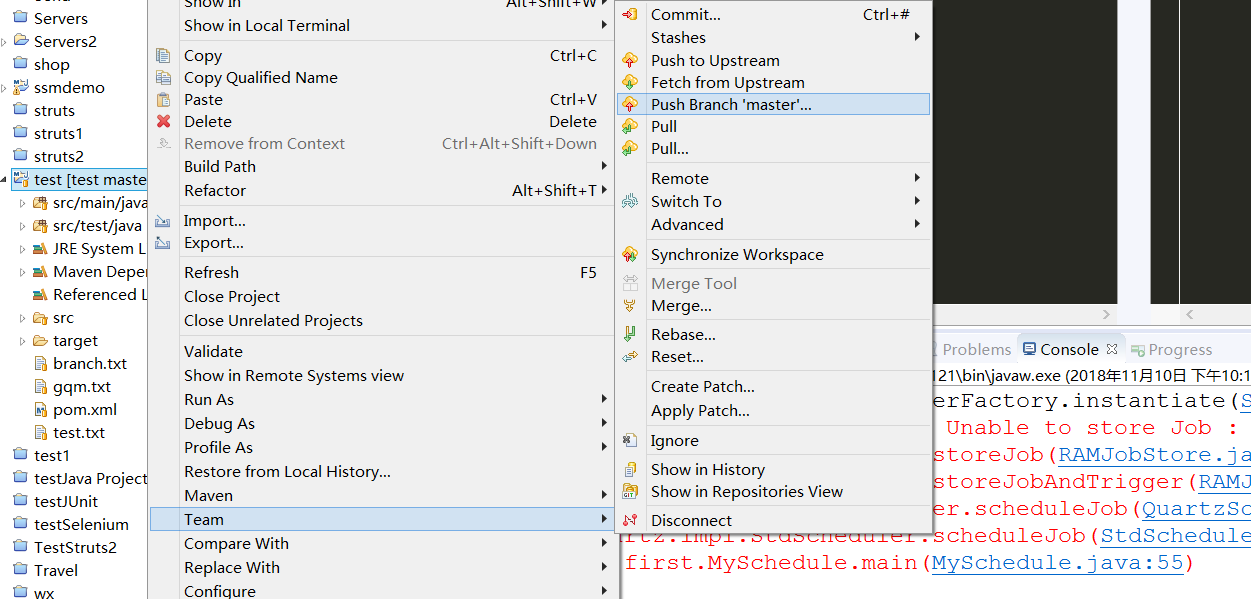Click the Show in History icon
Screen dimensions: 1251x599
coord(630,470)
